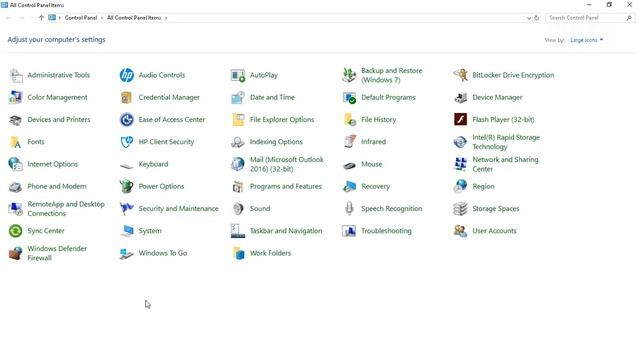Click the Recovery icon

point(349,187)
